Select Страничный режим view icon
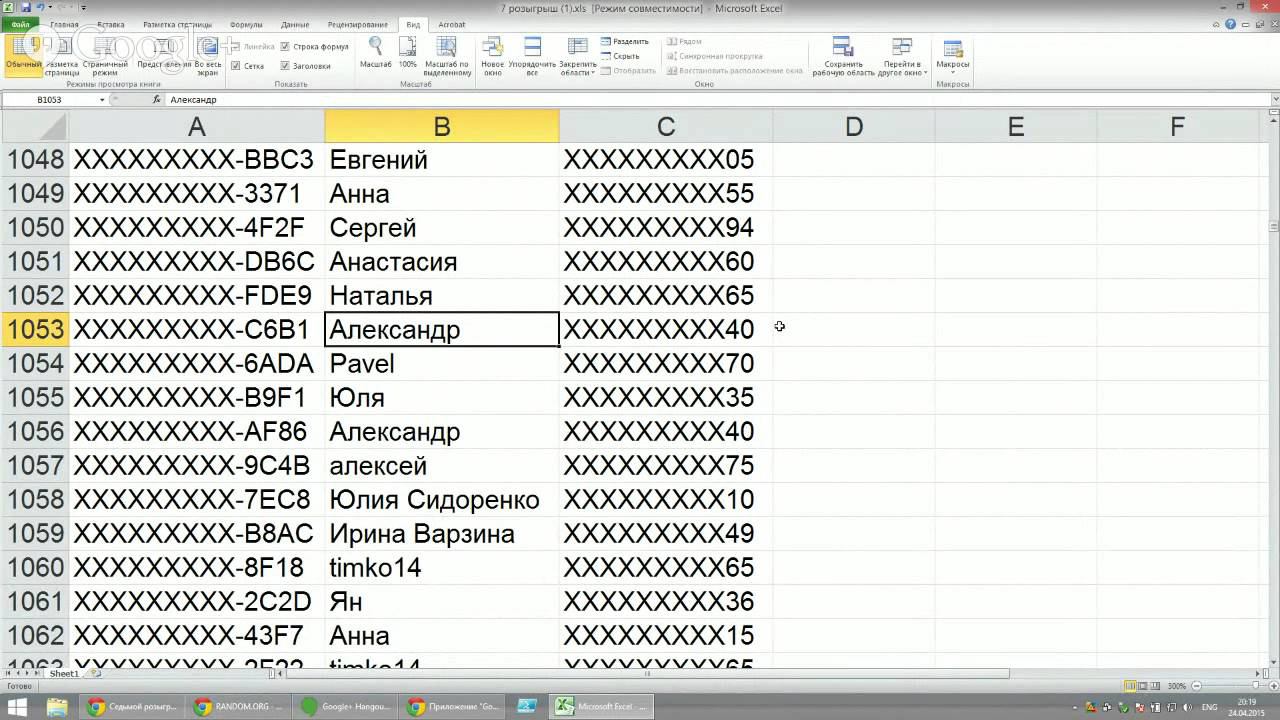1280x720 pixels. click(x=105, y=56)
